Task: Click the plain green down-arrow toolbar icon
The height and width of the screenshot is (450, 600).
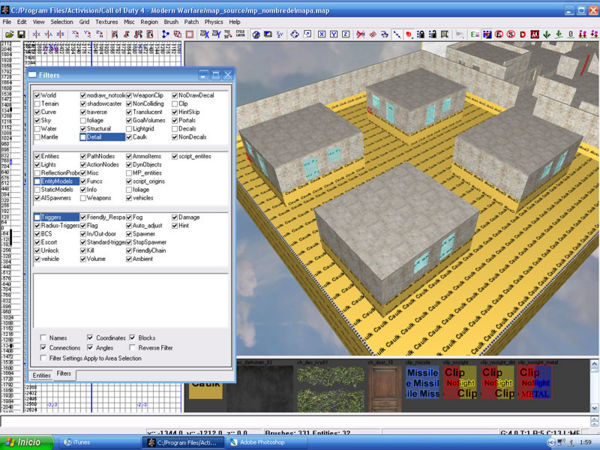Action: 546,34
